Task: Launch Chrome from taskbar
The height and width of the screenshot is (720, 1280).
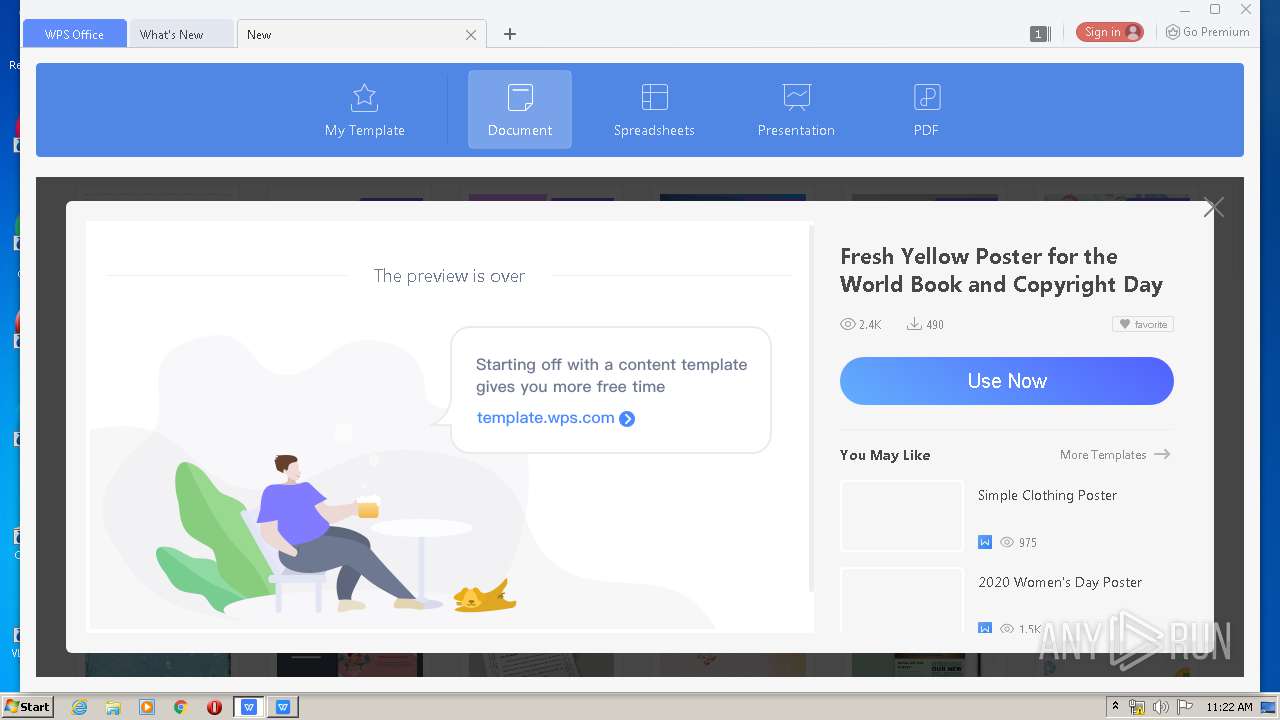Action: (x=181, y=707)
